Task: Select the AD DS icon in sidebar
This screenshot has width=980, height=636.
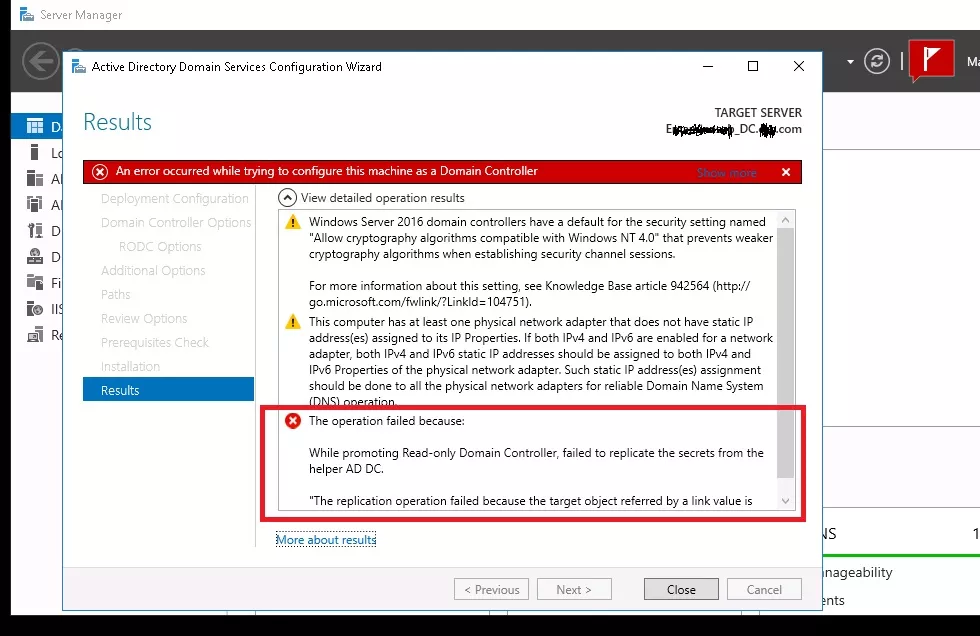Action: coord(35,204)
